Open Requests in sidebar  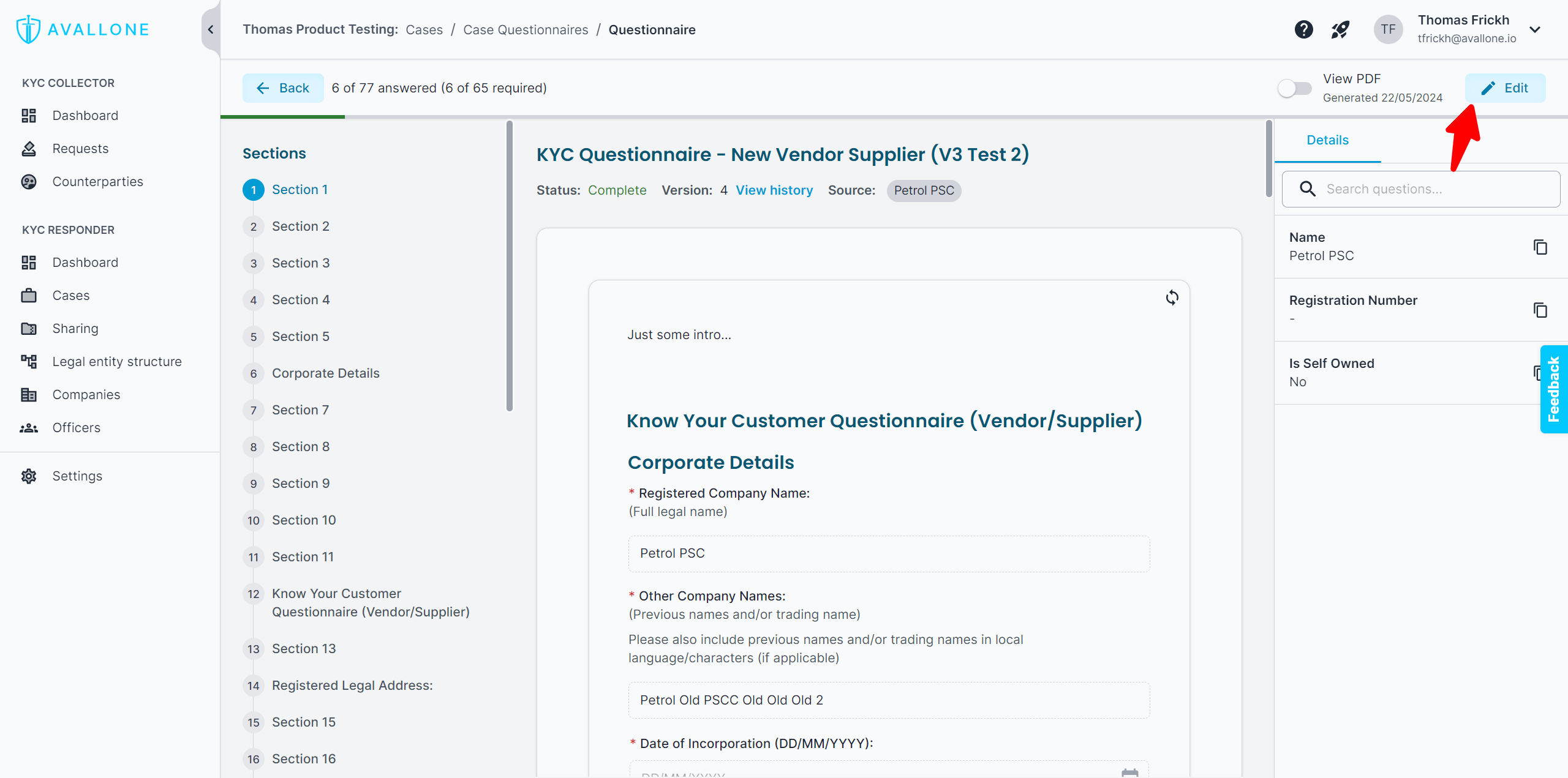click(x=80, y=149)
